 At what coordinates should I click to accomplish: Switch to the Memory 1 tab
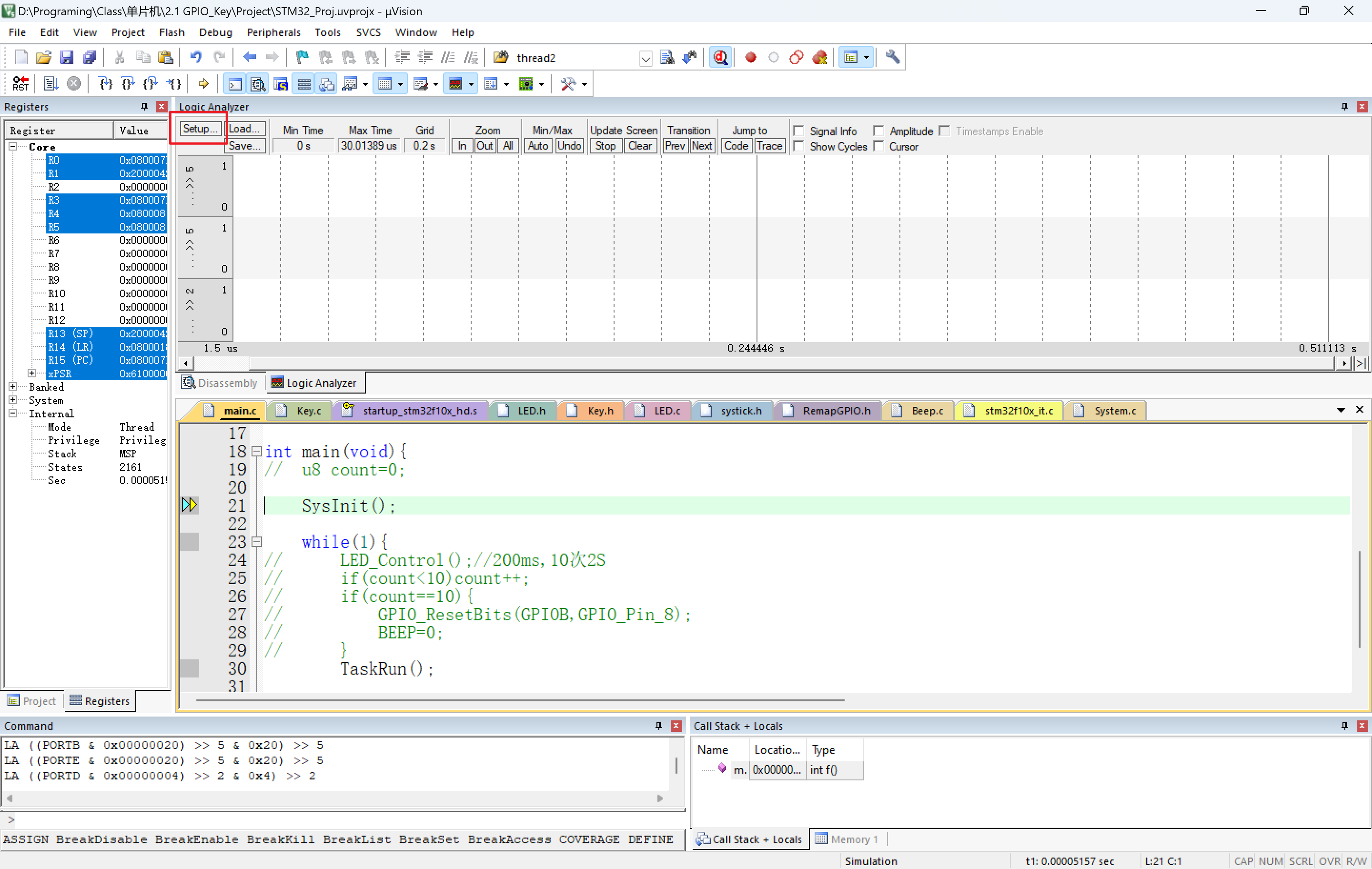pos(847,839)
